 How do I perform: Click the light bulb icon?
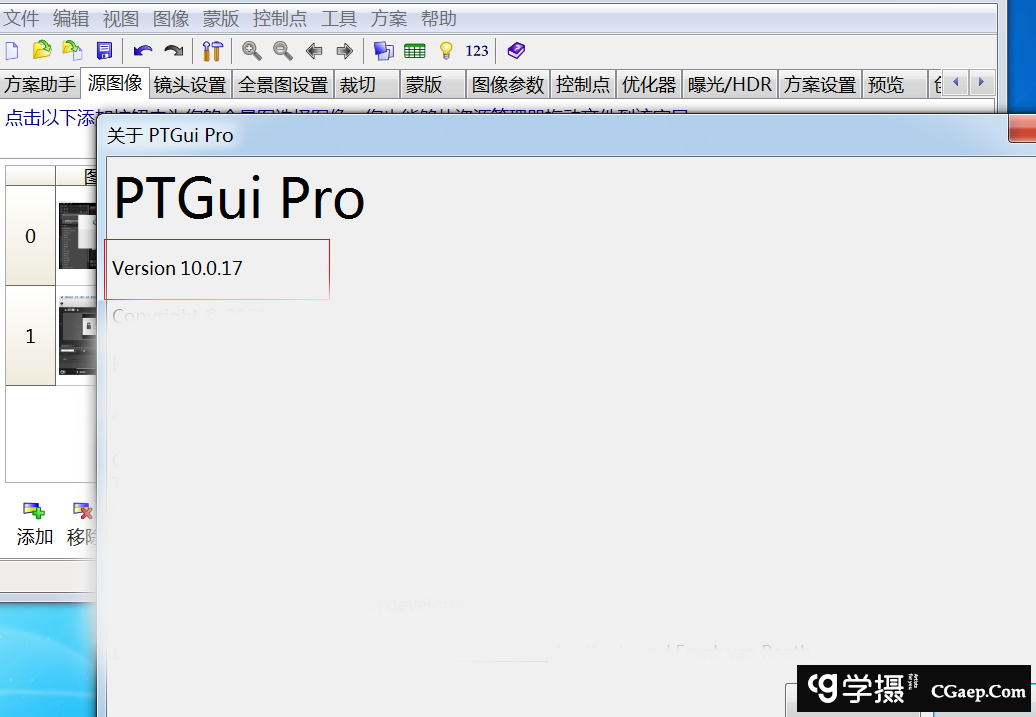[x=446, y=51]
